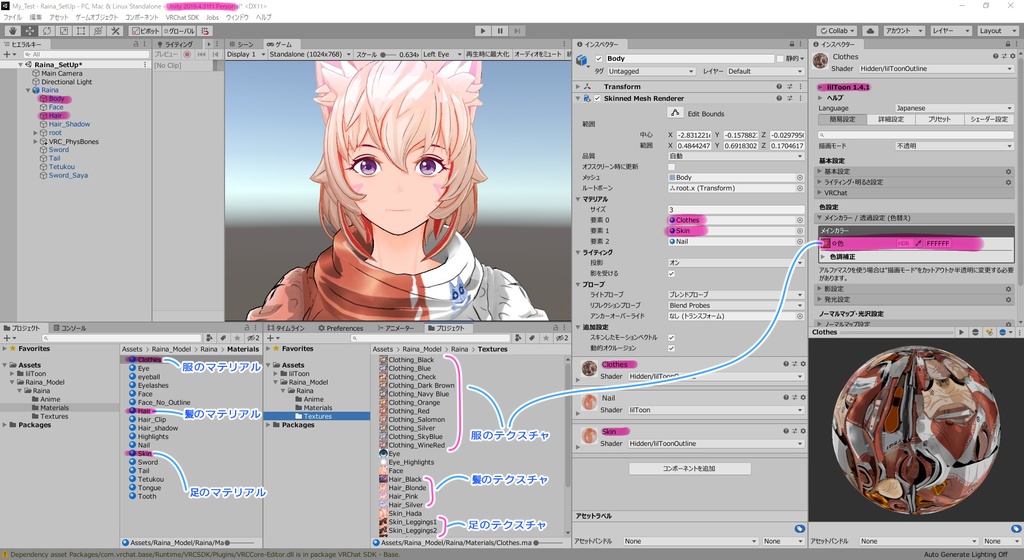Open the cloud services icon
This screenshot has height=560, width=1024.
pyautogui.click(x=870, y=31)
